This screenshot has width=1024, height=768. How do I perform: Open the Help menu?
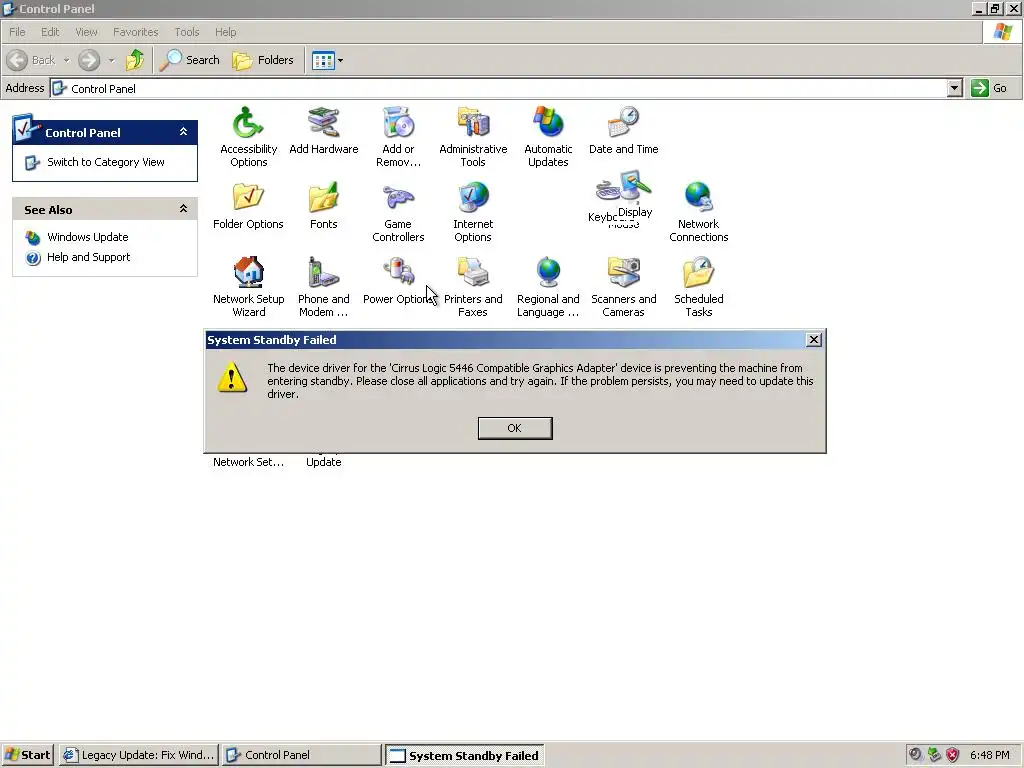[x=225, y=32]
